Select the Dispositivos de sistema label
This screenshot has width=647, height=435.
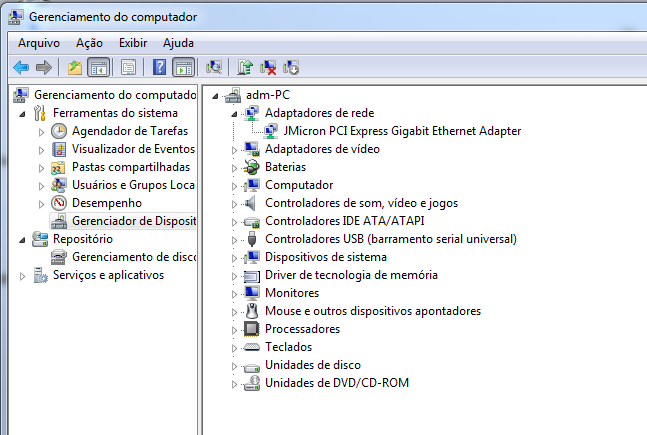pos(326,257)
